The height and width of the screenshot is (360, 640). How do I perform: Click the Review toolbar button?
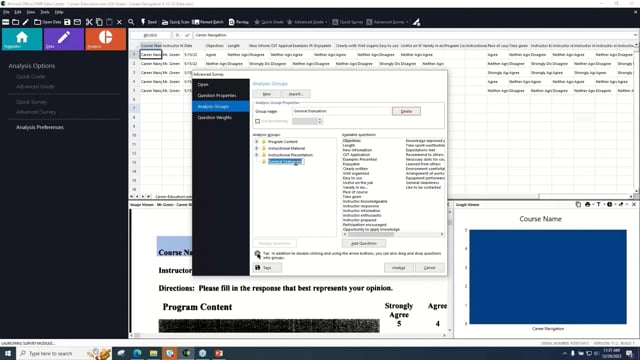[x=239, y=22]
